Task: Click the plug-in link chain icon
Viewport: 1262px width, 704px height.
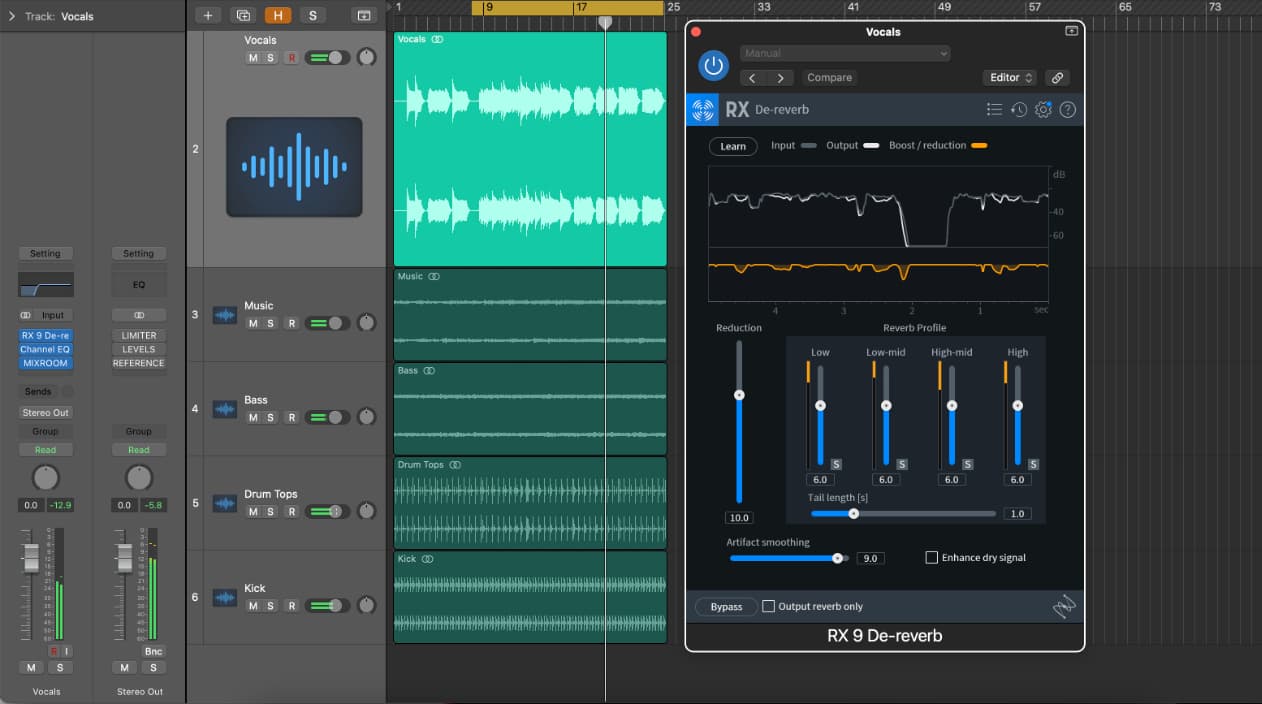Action: [x=1057, y=77]
